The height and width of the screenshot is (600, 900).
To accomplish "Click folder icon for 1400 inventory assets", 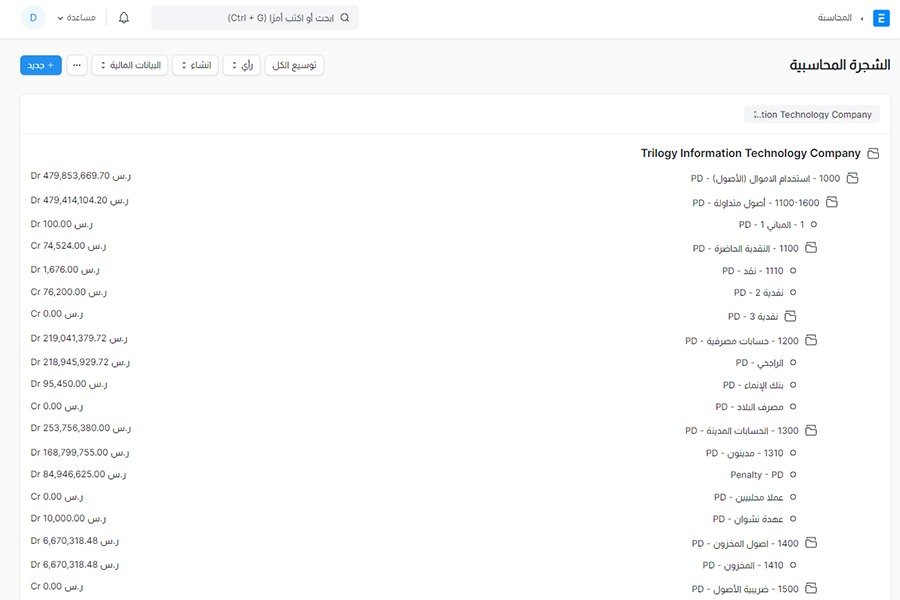I will pos(811,543).
